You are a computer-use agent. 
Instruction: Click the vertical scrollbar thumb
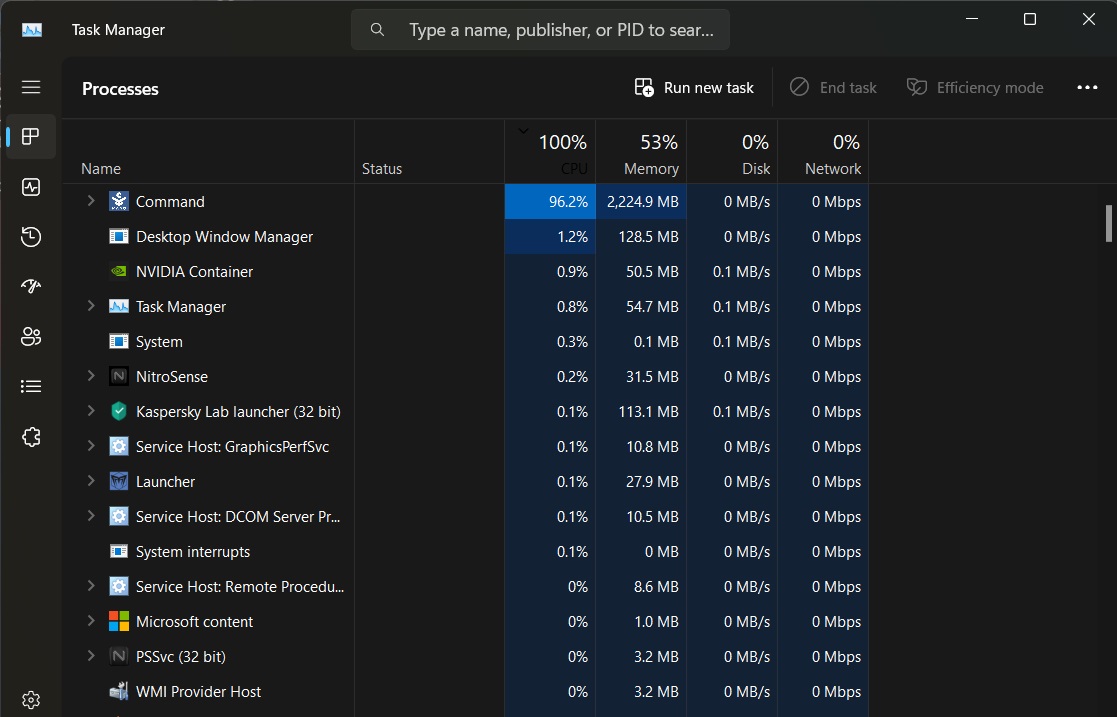pos(1108,224)
